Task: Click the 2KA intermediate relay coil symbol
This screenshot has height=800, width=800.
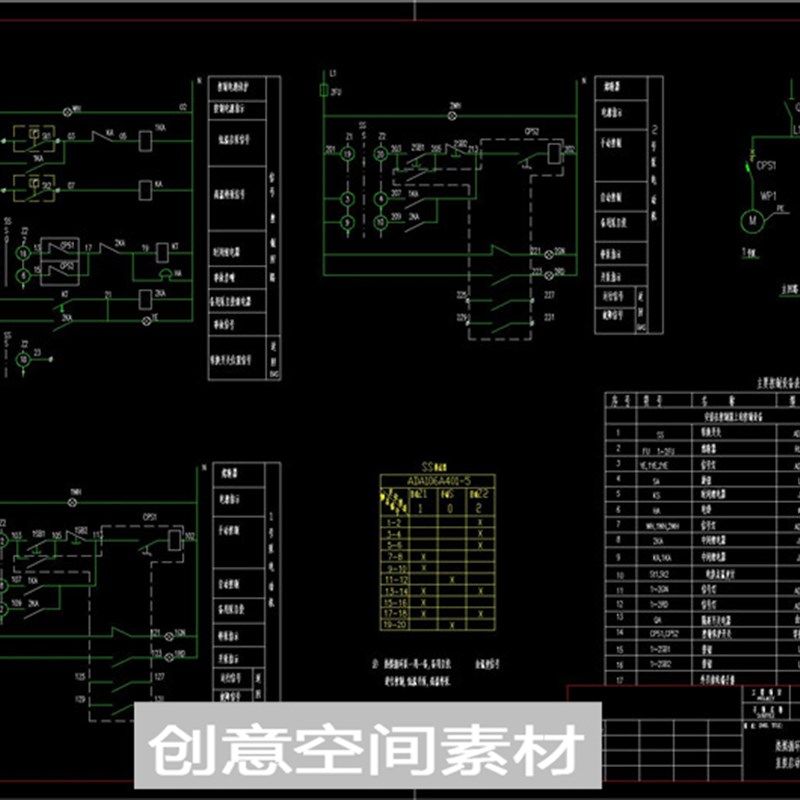Action: 144,299
